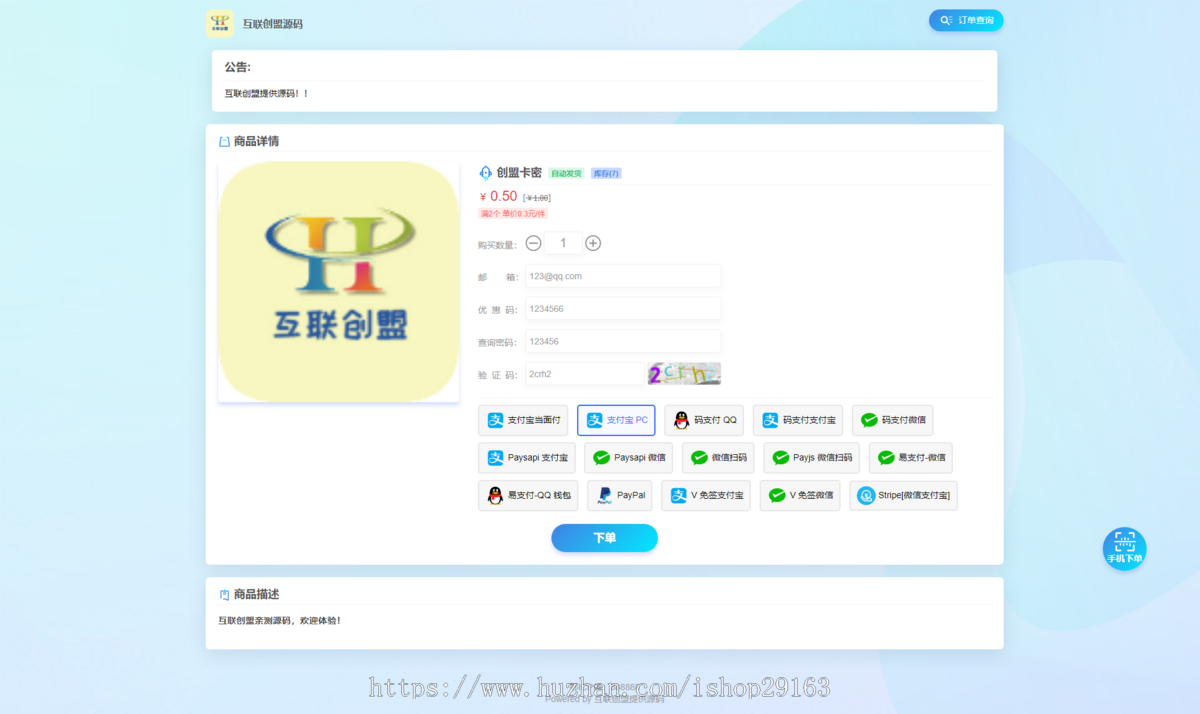Select 微信扫码 payment method
Image resolution: width=1200 pixels, height=714 pixels.
tap(718, 458)
